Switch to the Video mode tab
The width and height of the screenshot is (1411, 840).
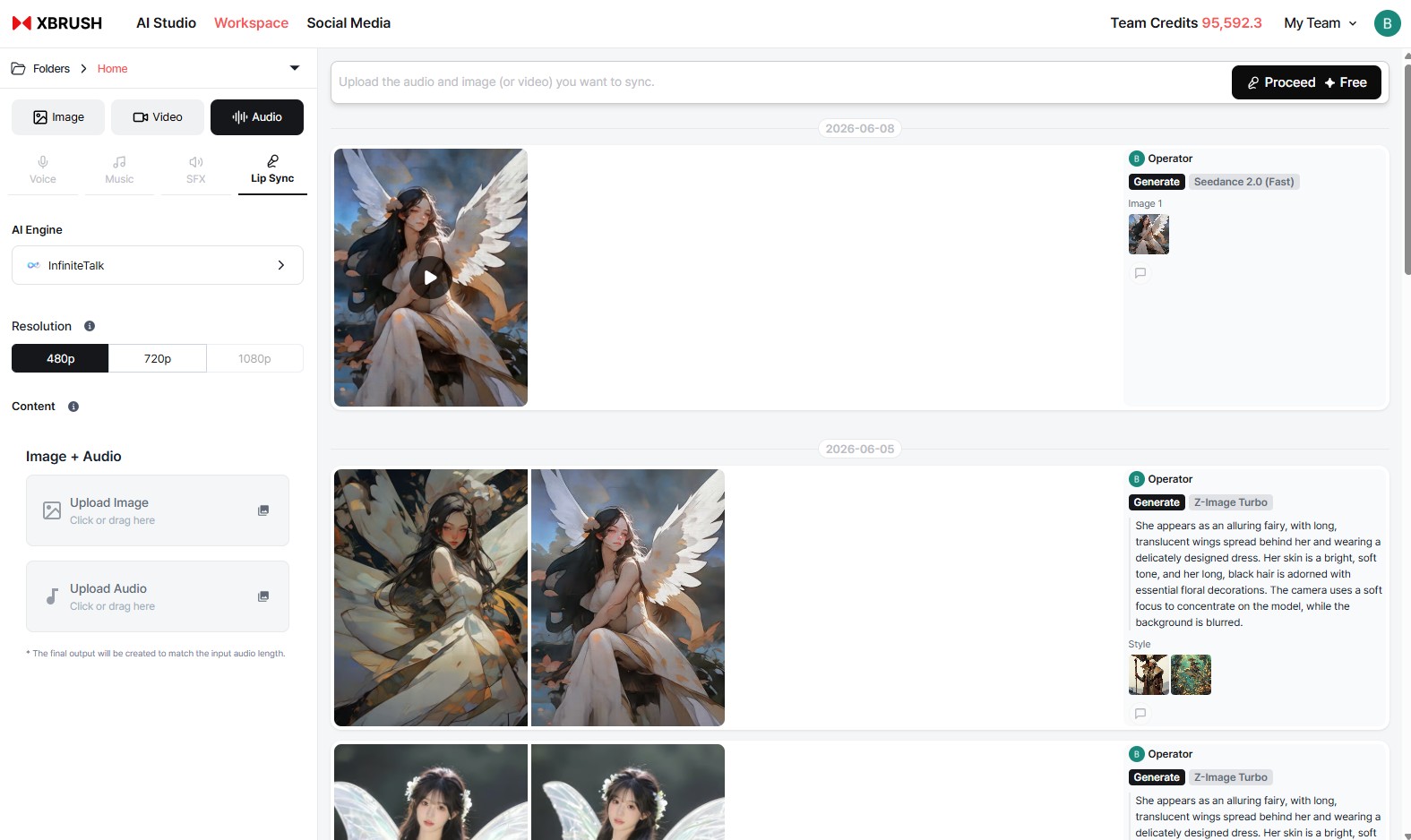pos(158,117)
